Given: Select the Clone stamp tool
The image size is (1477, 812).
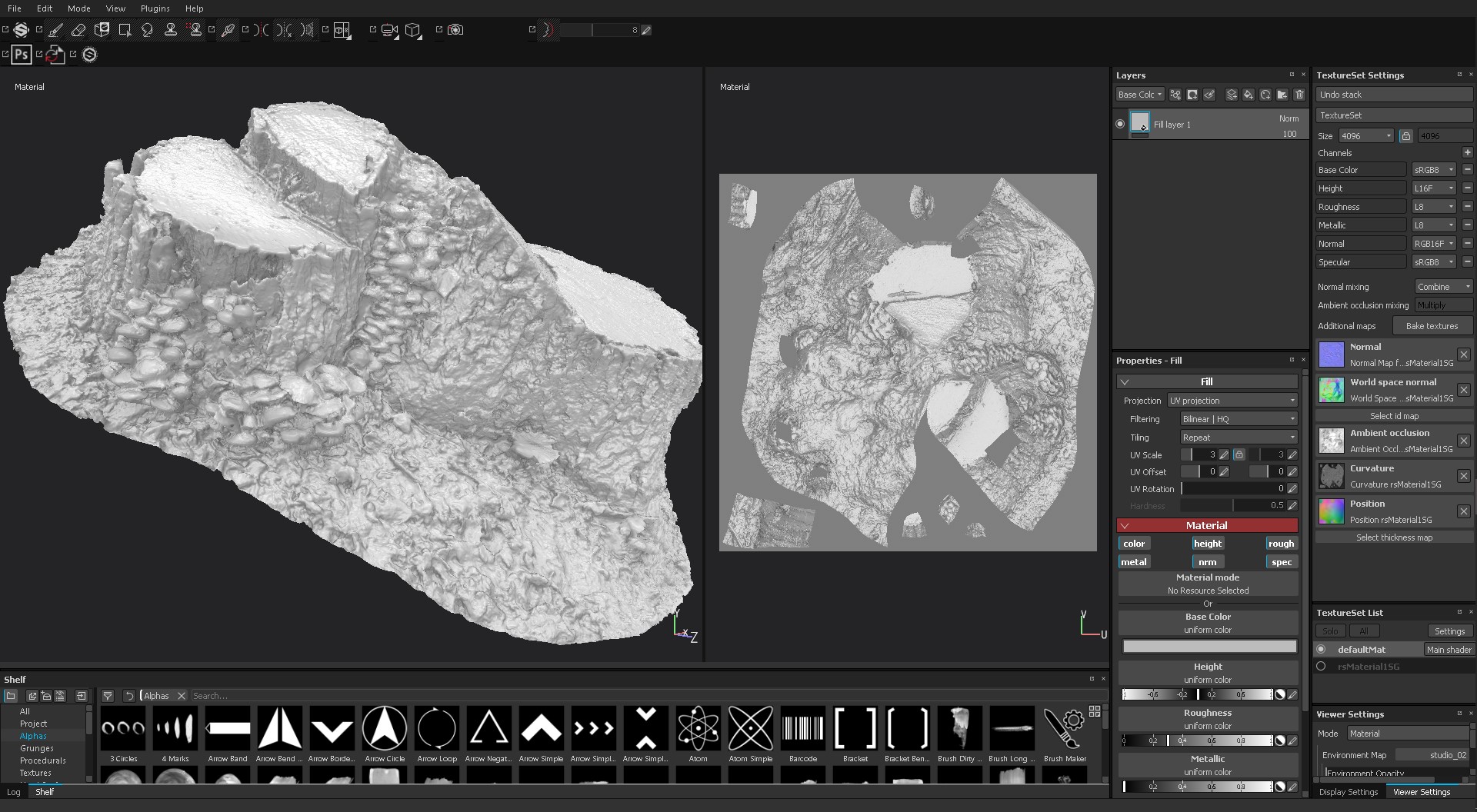Looking at the screenshot, I should [x=171, y=30].
